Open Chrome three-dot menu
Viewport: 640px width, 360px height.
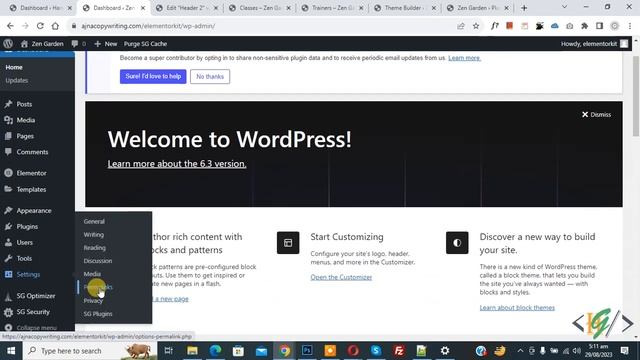point(630,26)
